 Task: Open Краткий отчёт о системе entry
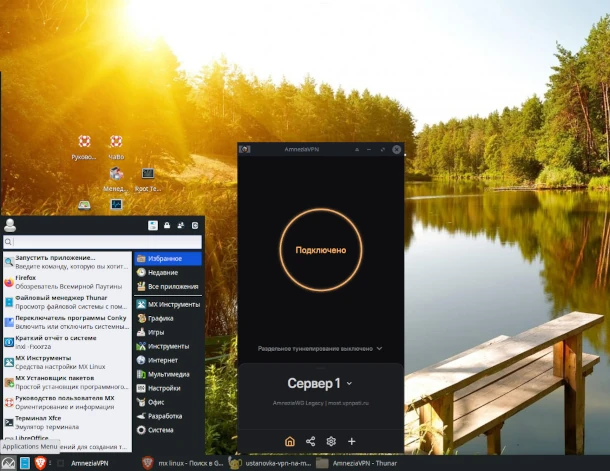pos(67,342)
